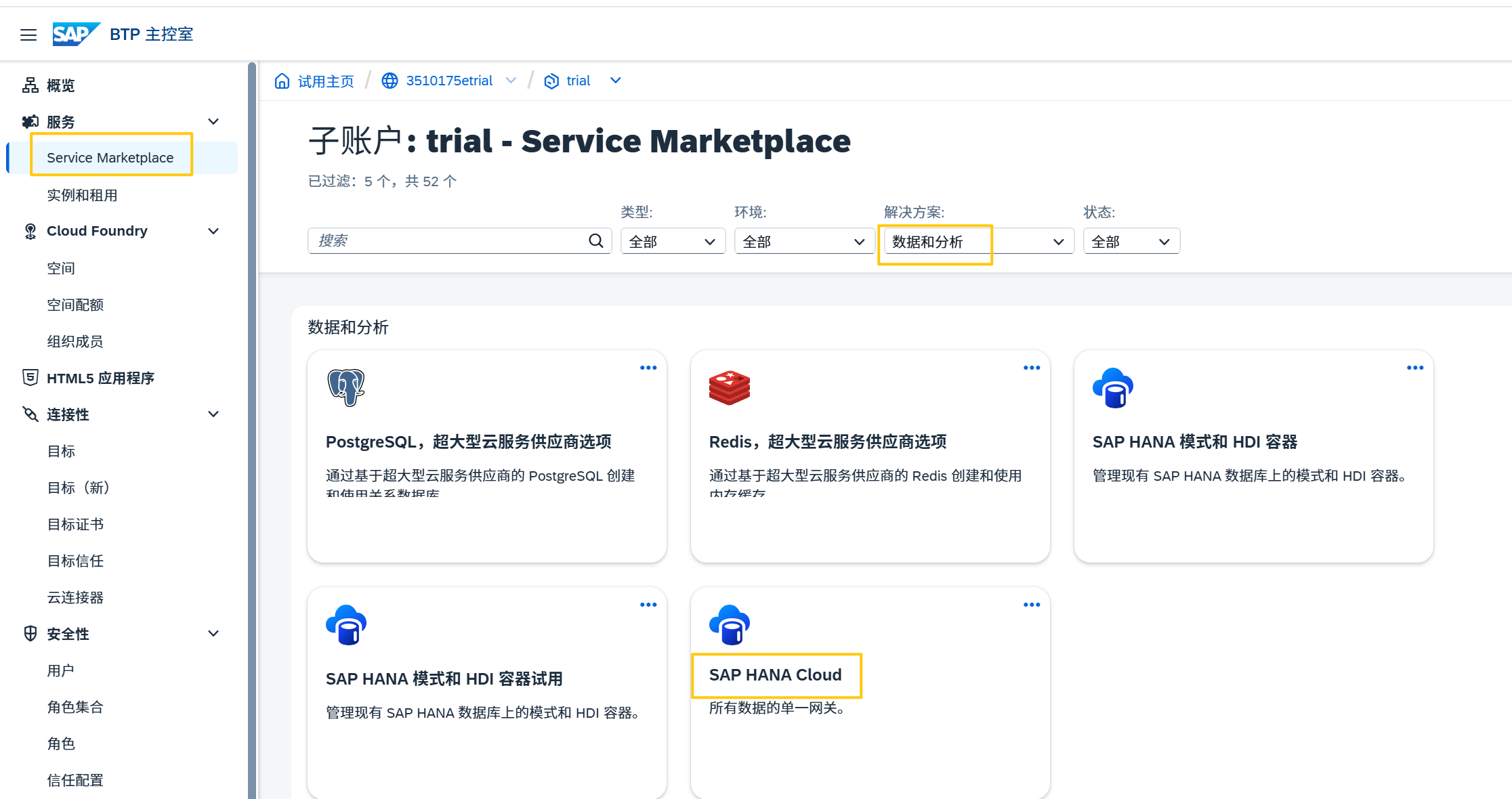
Task: Click the puzzle icon beside 服务
Action: 30,122
